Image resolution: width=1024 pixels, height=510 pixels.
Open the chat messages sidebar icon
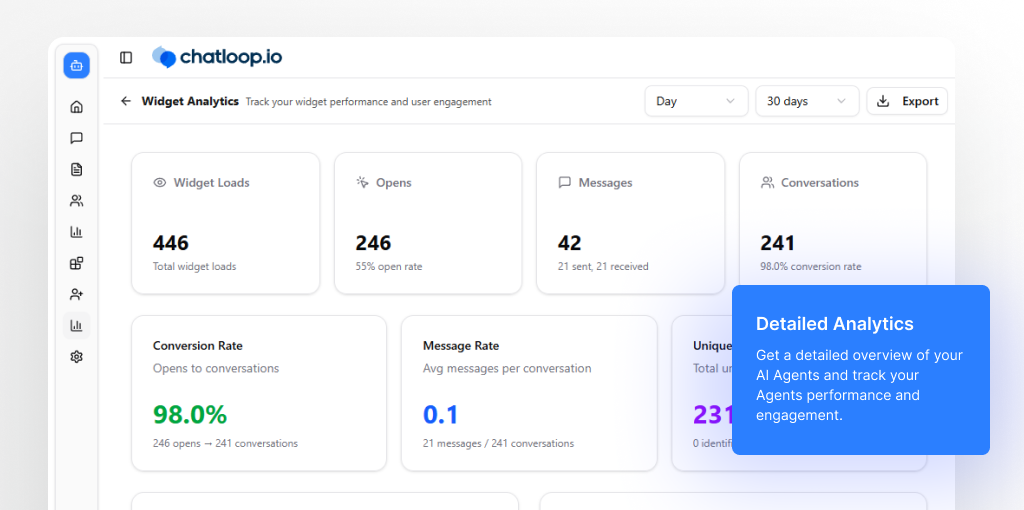(76, 138)
